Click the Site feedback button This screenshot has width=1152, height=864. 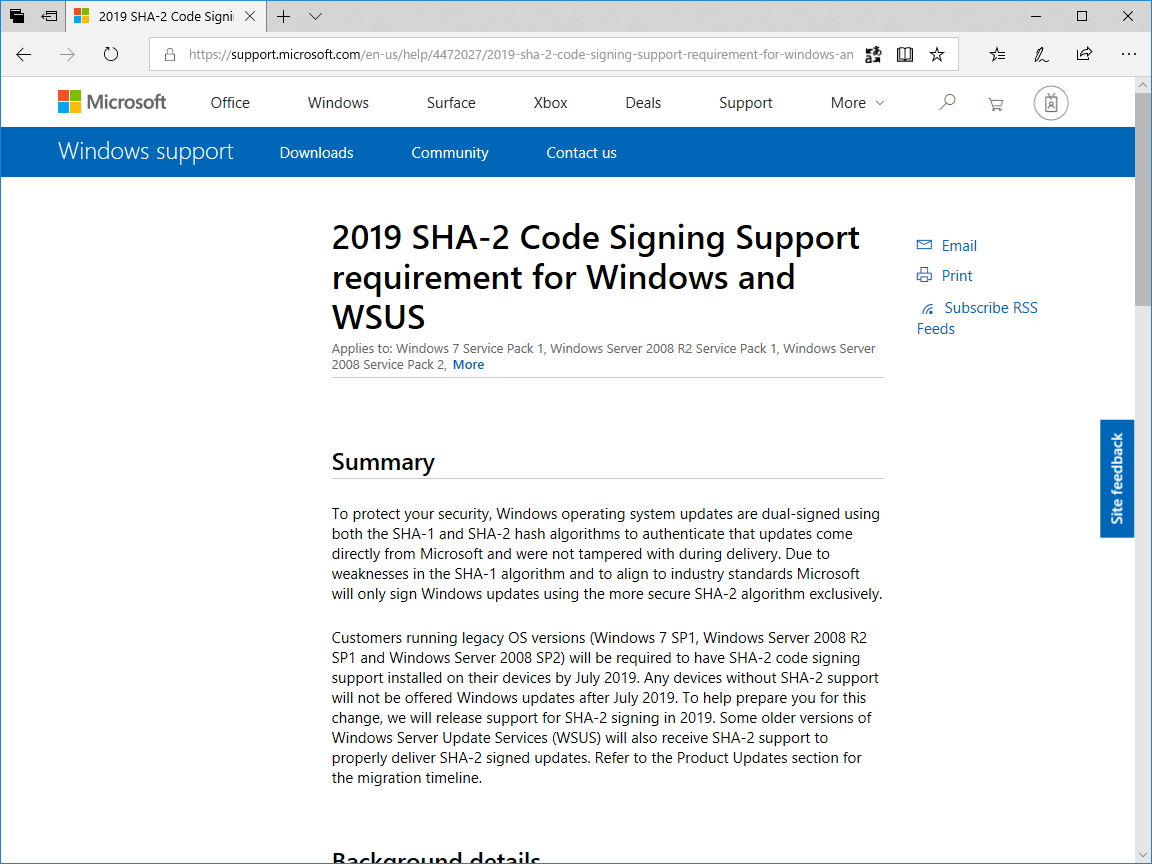coord(1117,478)
